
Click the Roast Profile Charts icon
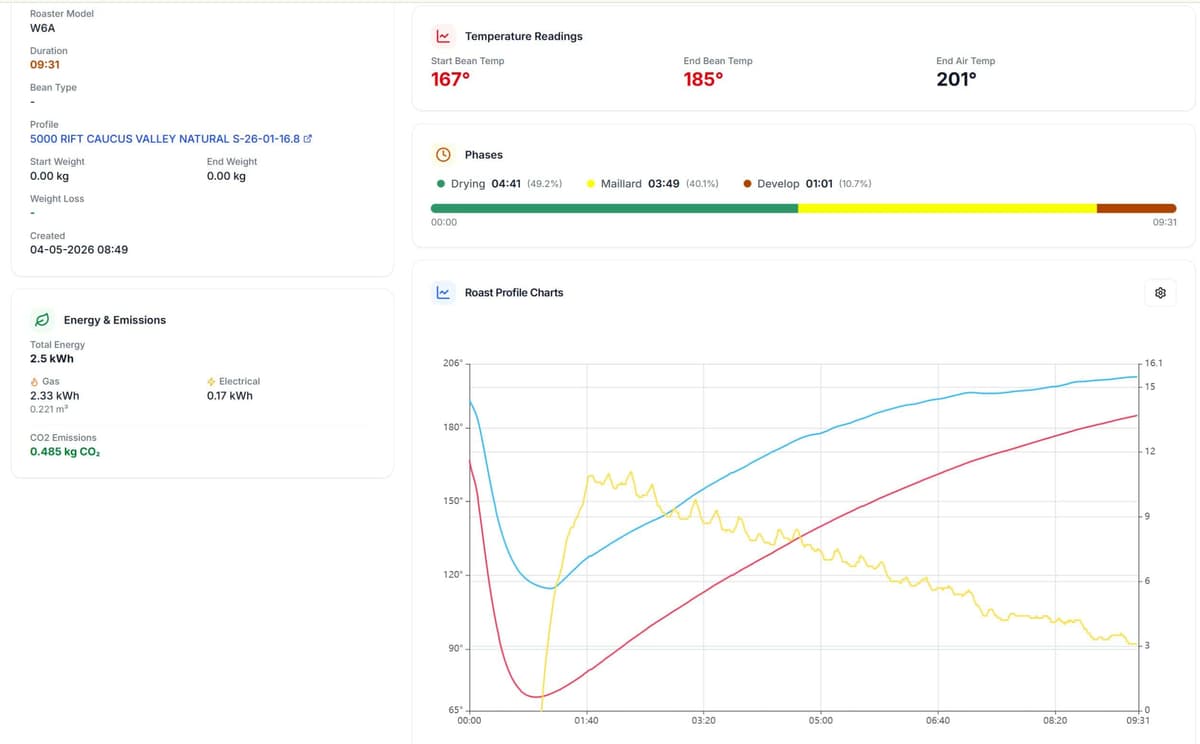coord(443,293)
